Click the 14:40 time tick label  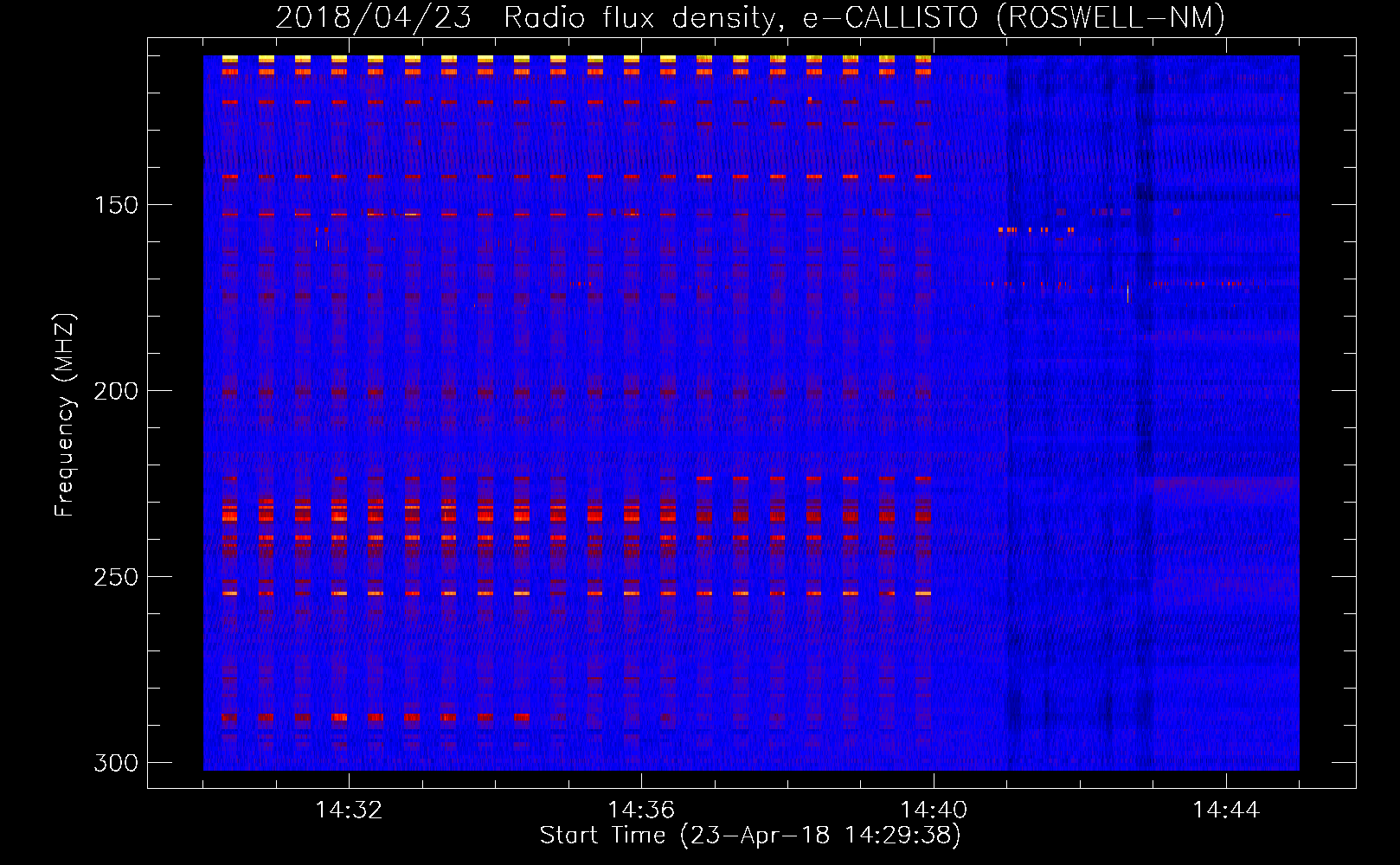pyautogui.click(x=934, y=811)
